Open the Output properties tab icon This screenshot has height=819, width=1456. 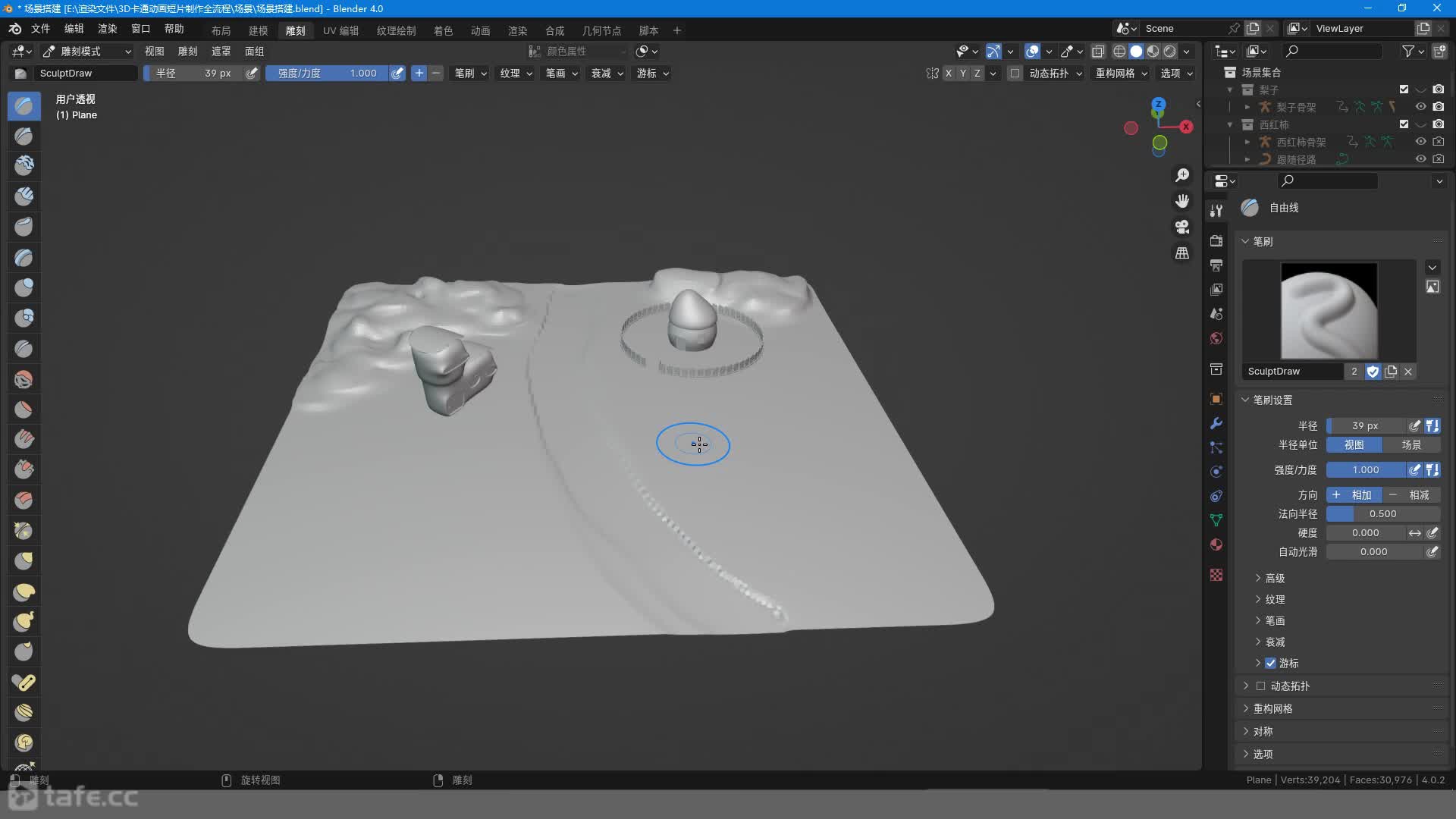click(1216, 265)
